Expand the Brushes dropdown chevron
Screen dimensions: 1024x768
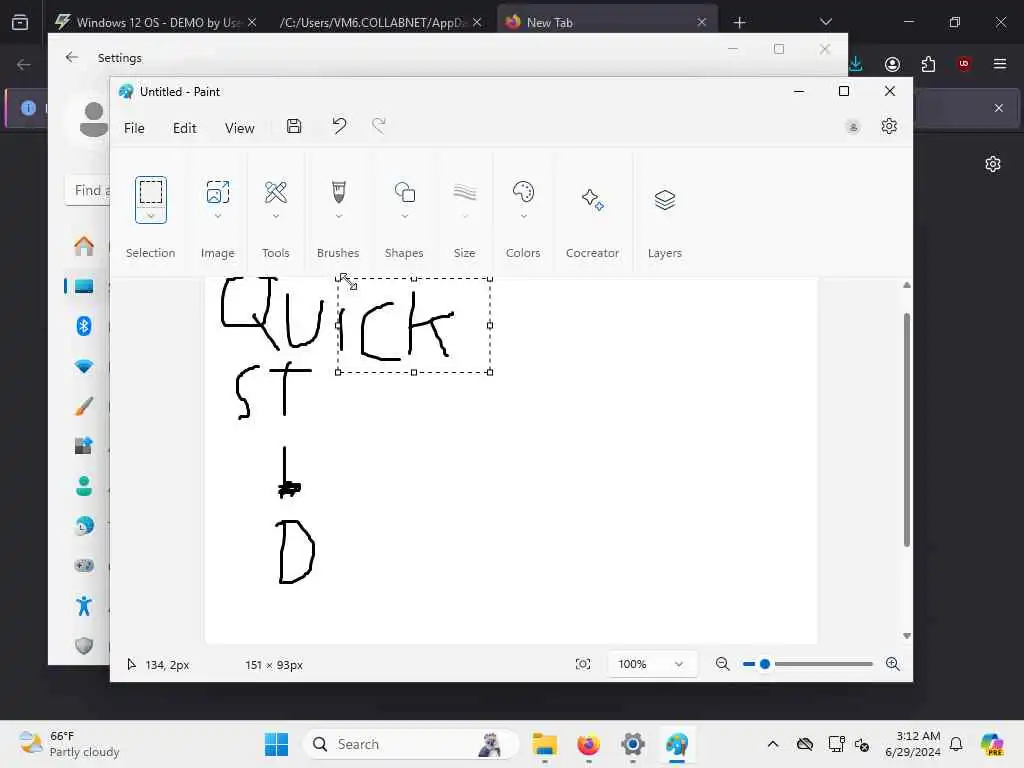click(x=338, y=216)
